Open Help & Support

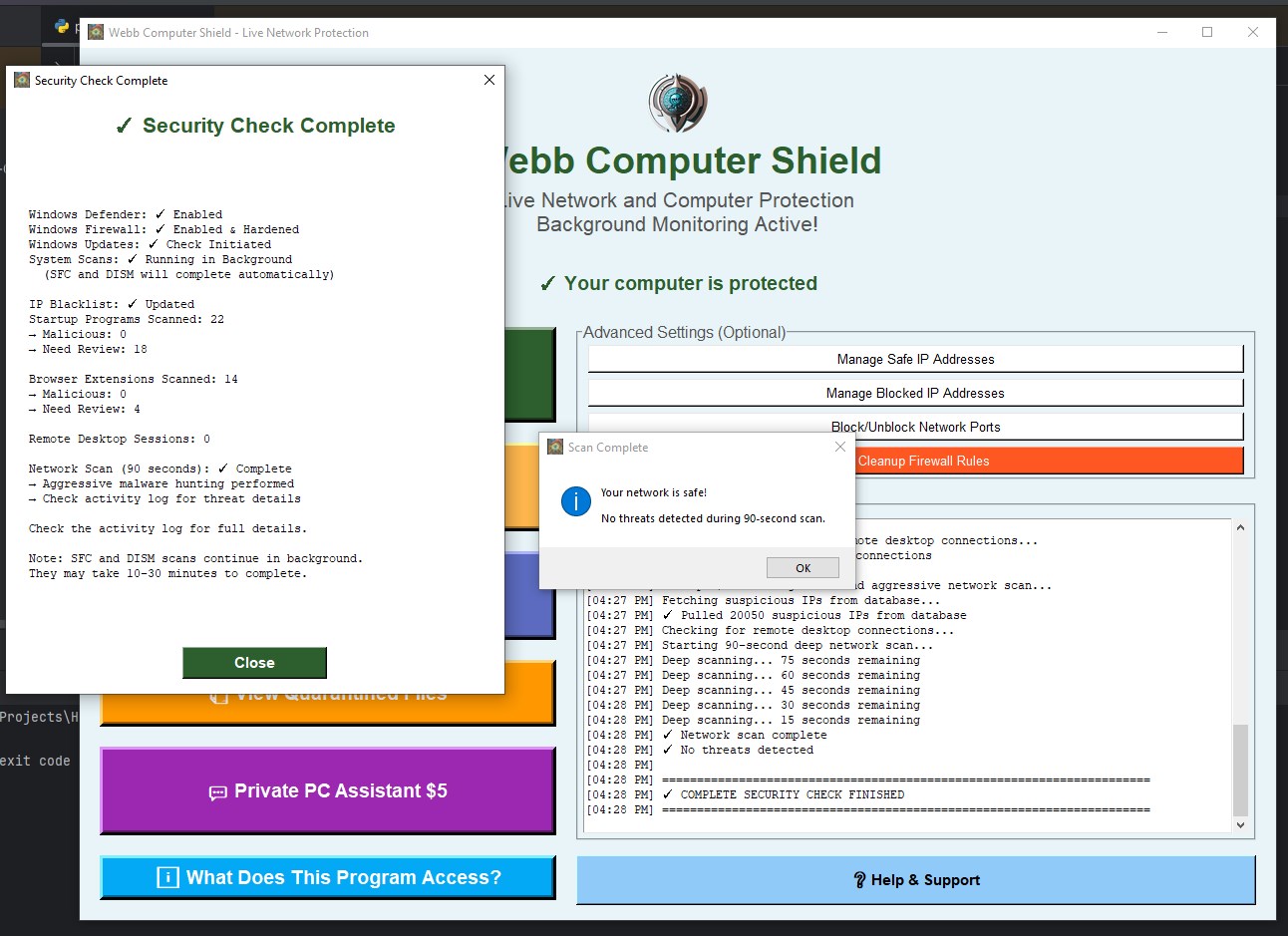point(915,880)
